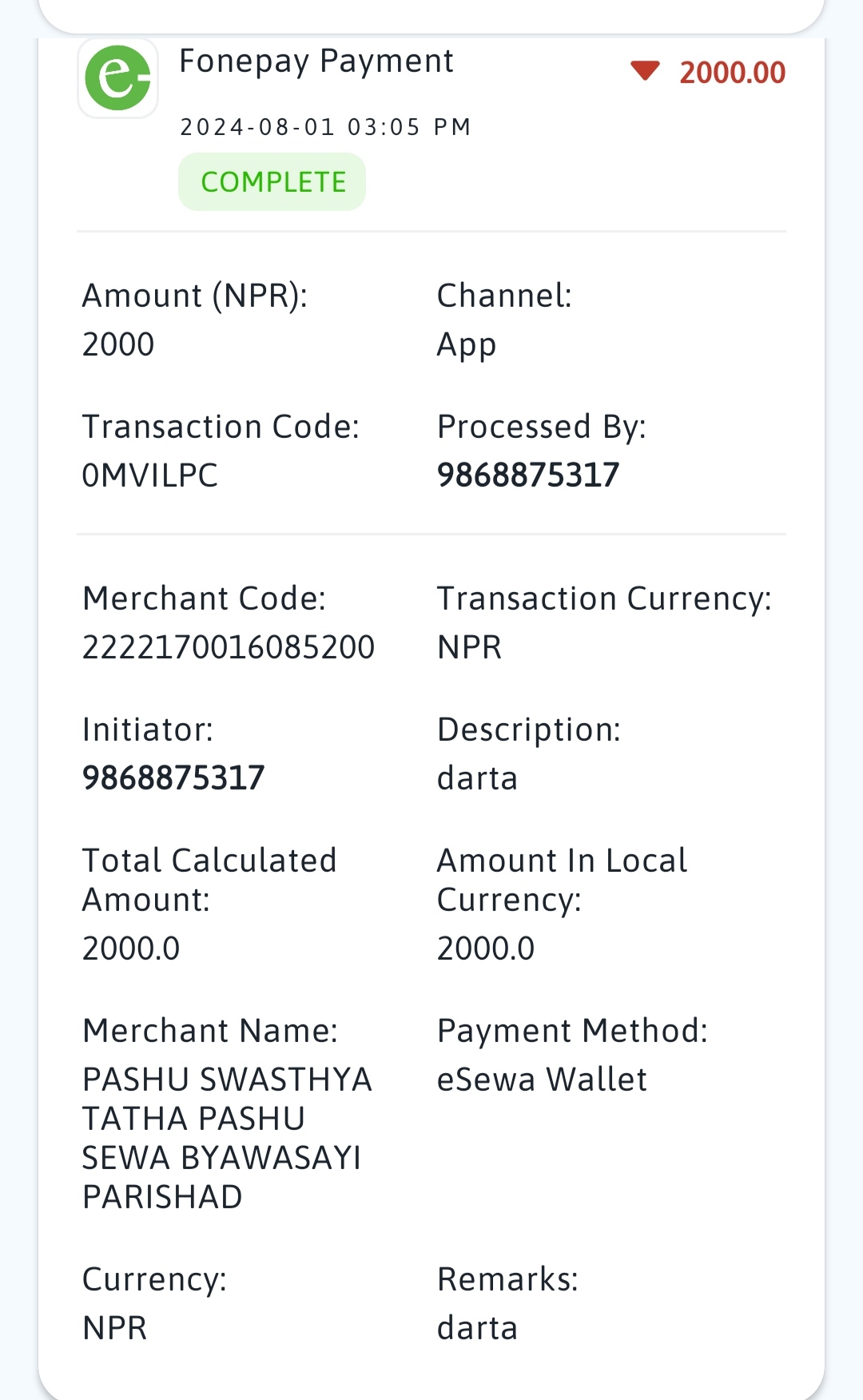The height and width of the screenshot is (1400, 863).
Task: Tap the transaction date 2024-08-01 03:05 PM
Action: tap(325, 127)
